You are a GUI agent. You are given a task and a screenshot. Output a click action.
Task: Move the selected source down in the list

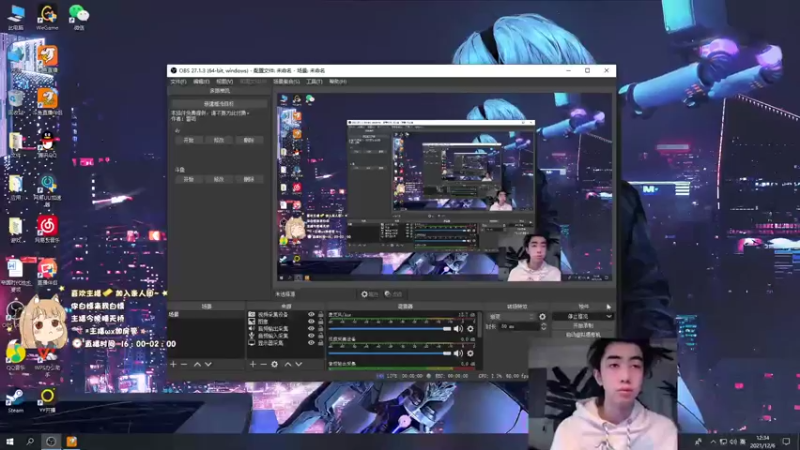(299, 364)
